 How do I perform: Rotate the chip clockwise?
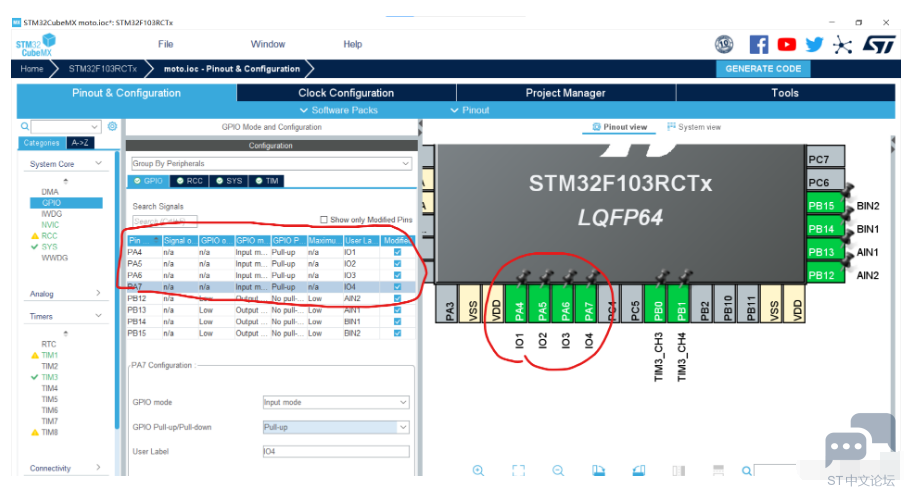tap(598, 471)
